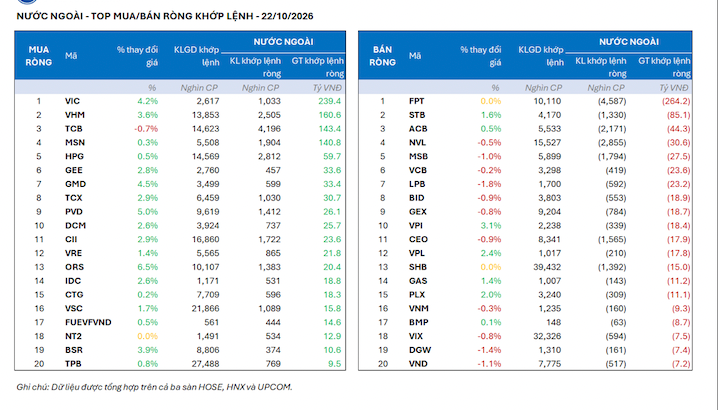Click PLX ticker
This screenshot has height=410, width=718.
coord(417,295)
